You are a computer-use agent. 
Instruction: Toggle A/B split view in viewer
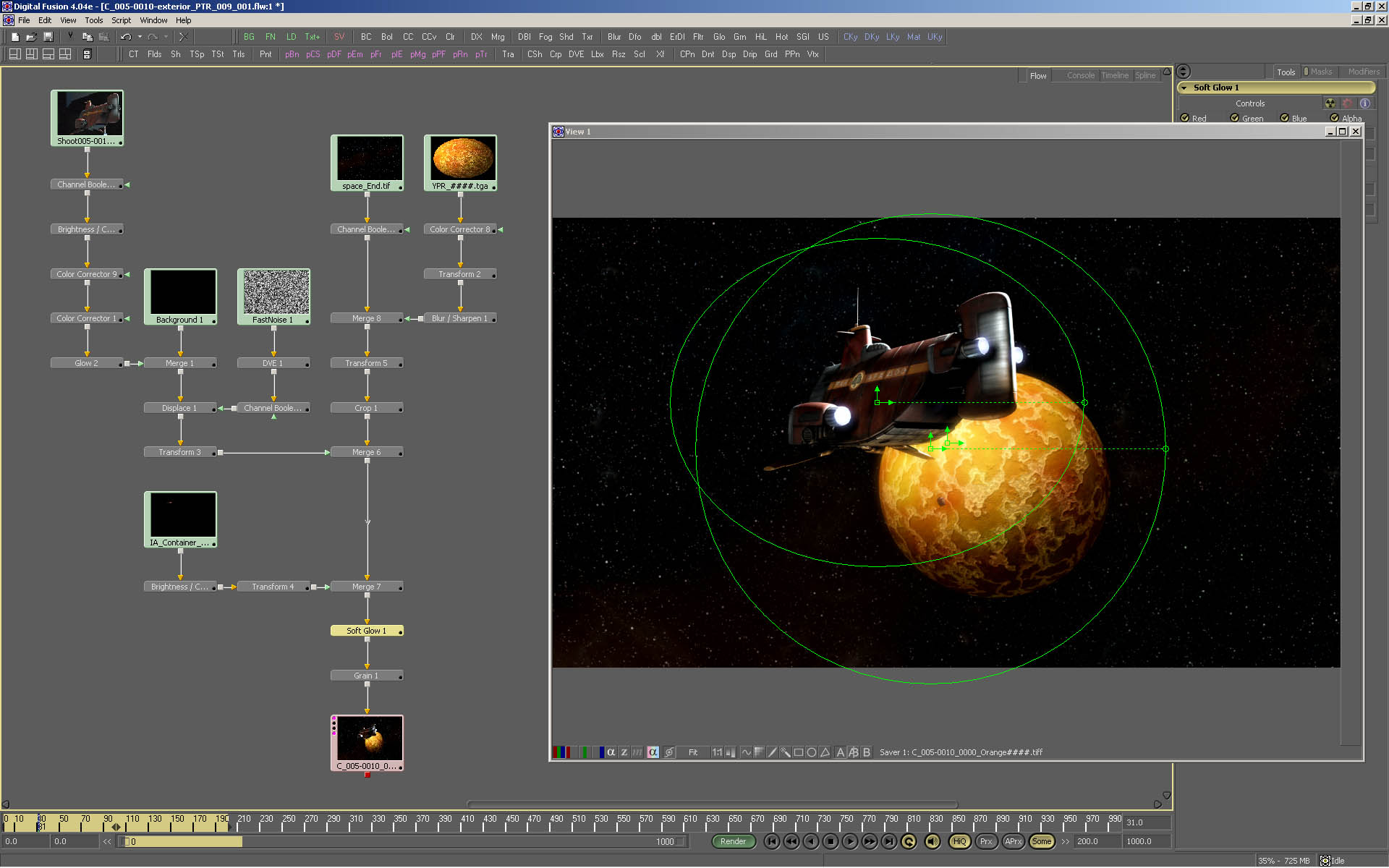click(853, 752)
